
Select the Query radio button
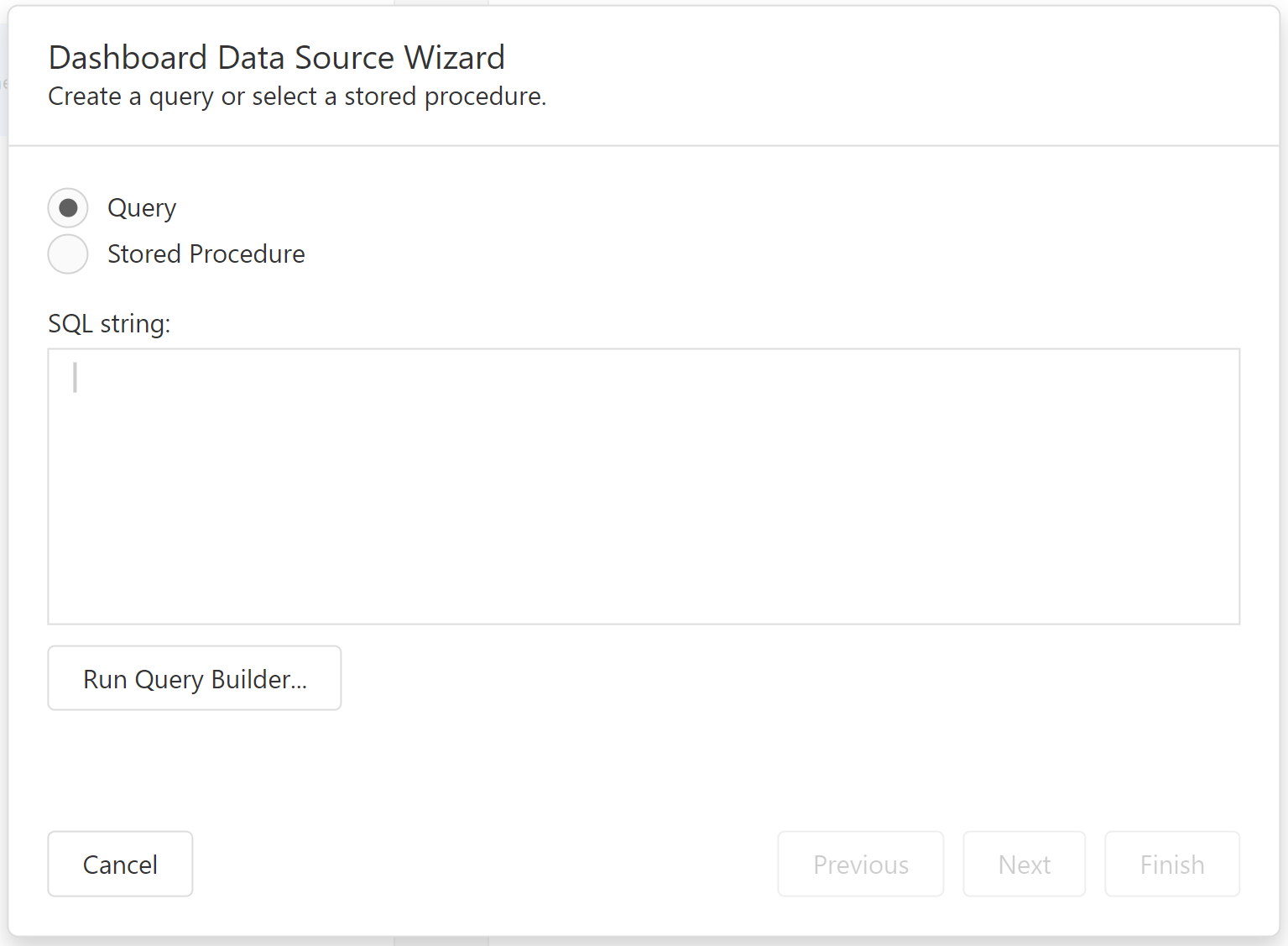pyautogui.click(x=68, y=208)
